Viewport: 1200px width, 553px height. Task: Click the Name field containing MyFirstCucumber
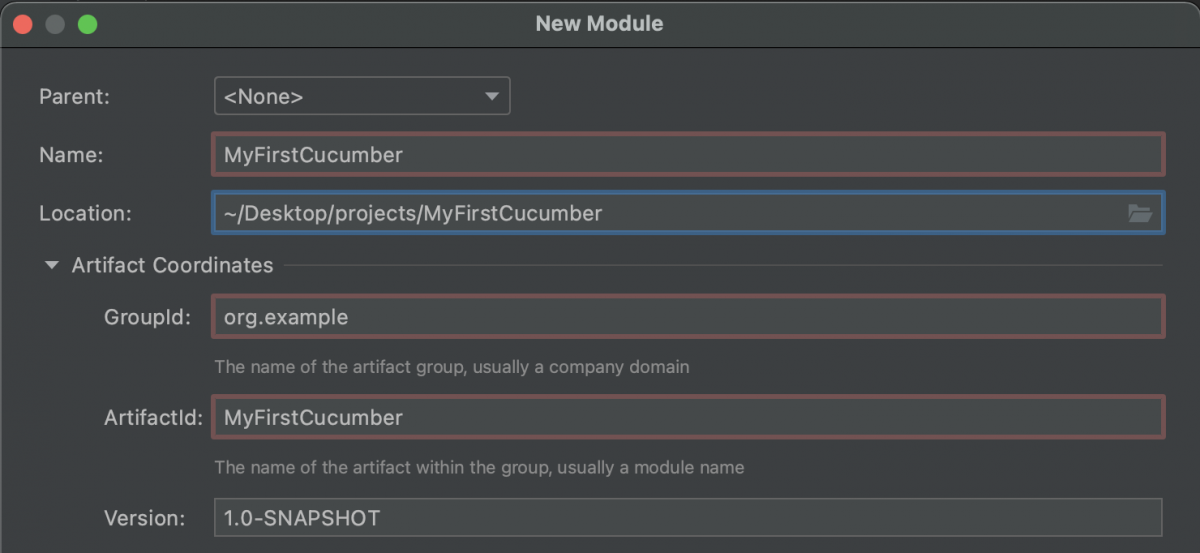(687, 155)
